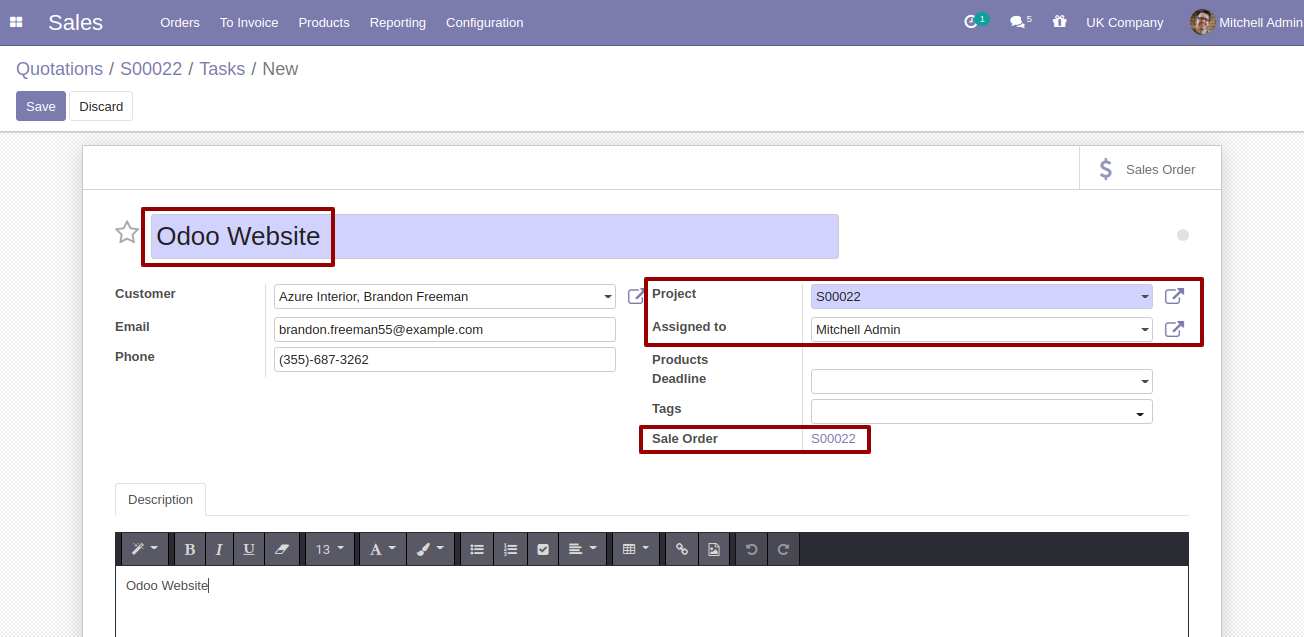Click the kanban state grey dot
The image size is (1304, 637).
point(1183,235)
